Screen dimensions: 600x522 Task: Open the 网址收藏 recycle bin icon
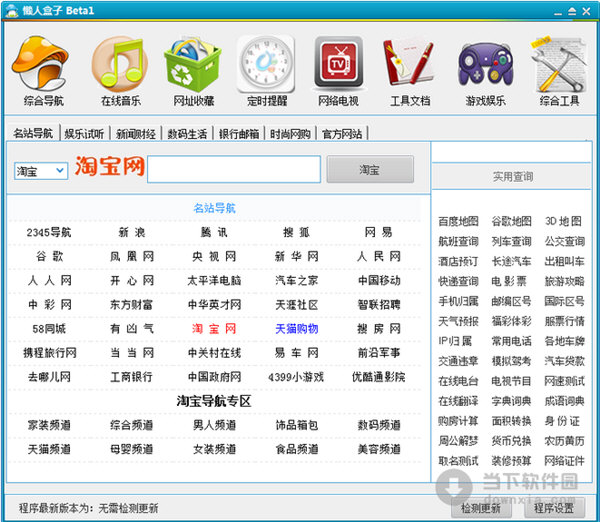tap(193, 64)
